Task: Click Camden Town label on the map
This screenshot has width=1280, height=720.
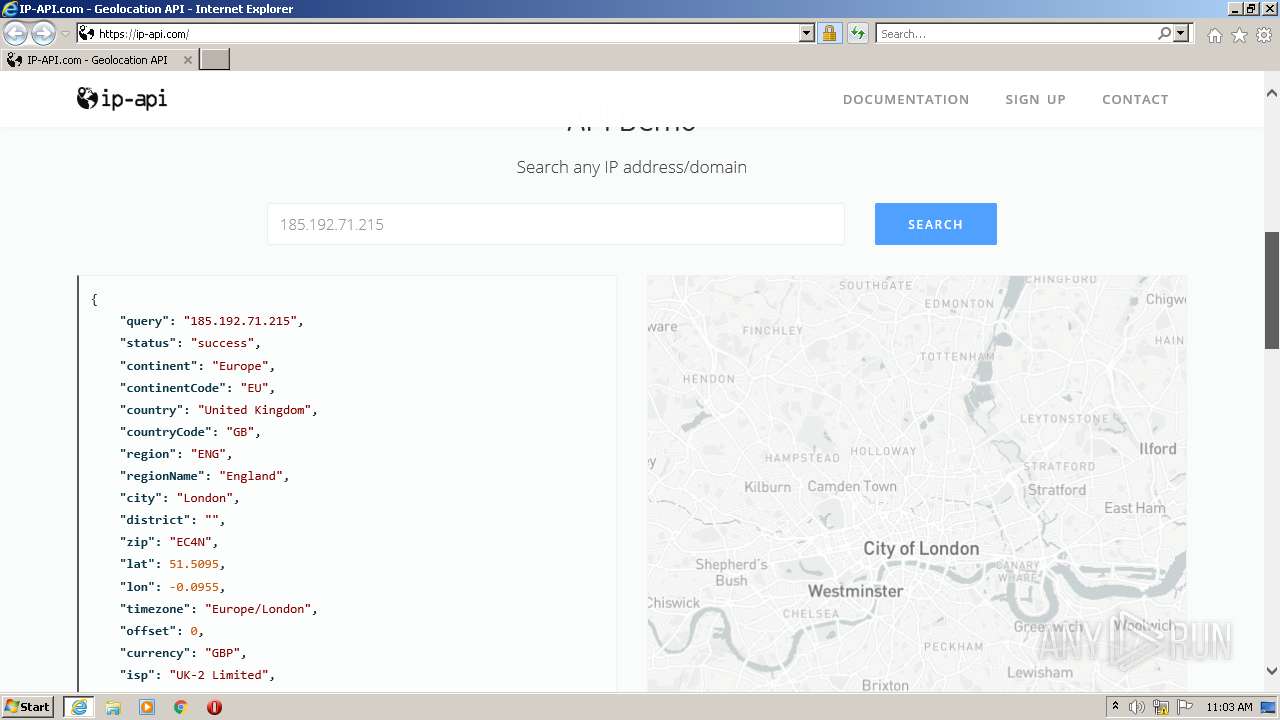Action: (x=852, y=486)
